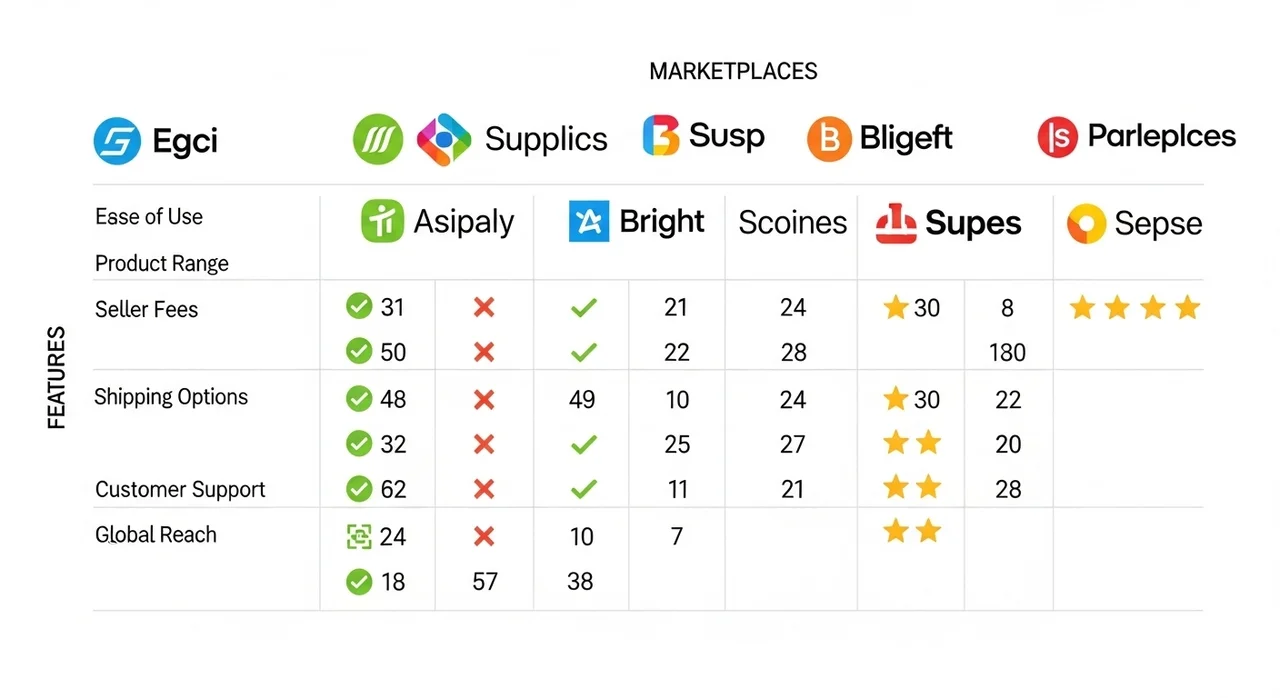The width and height of the screenshot is (1280, 698).
Task: Click the orange Bligeft logo icon
Action: pyautogui.click(x=829, y=139)
